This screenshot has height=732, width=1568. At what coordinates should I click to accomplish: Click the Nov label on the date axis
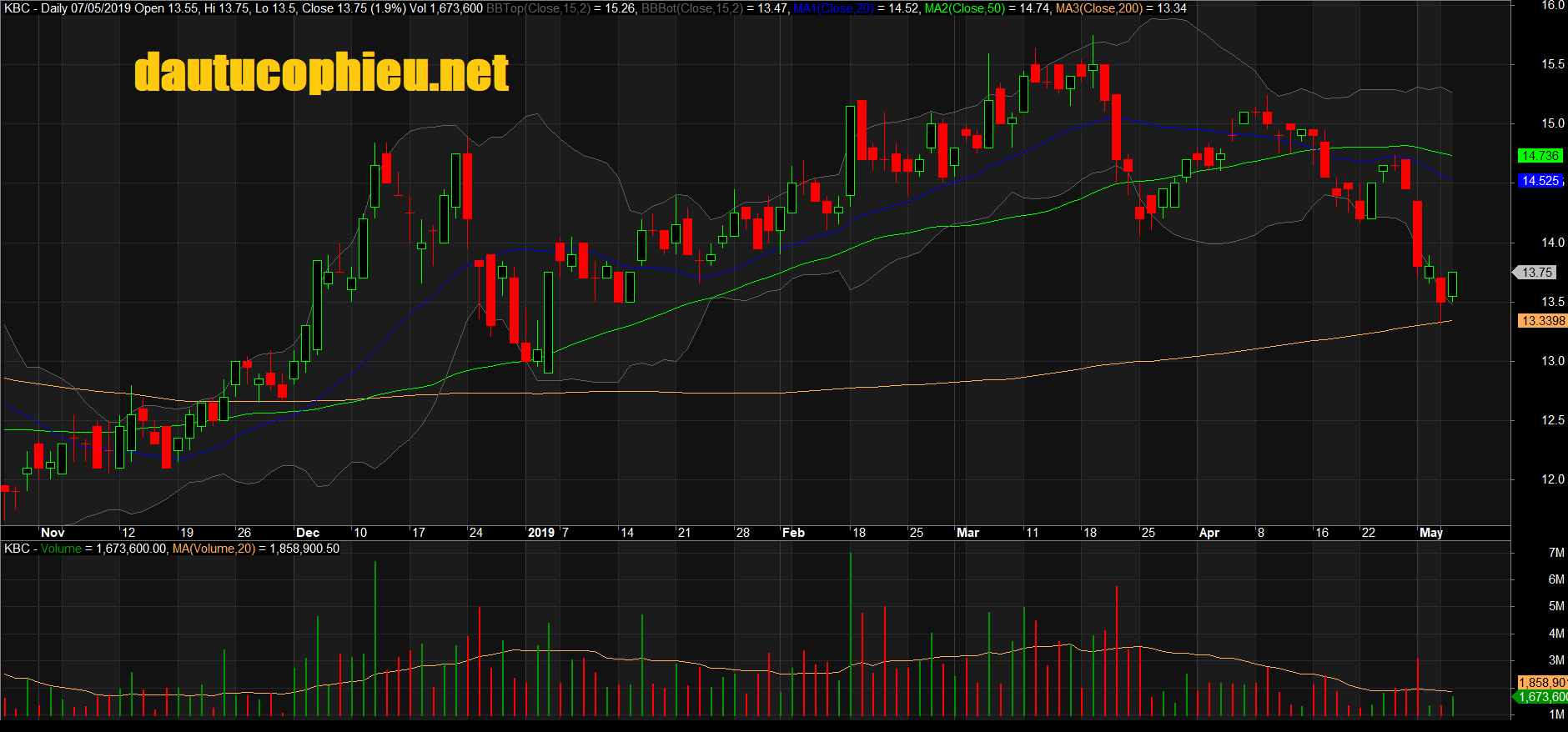click(x=53, y=533)
